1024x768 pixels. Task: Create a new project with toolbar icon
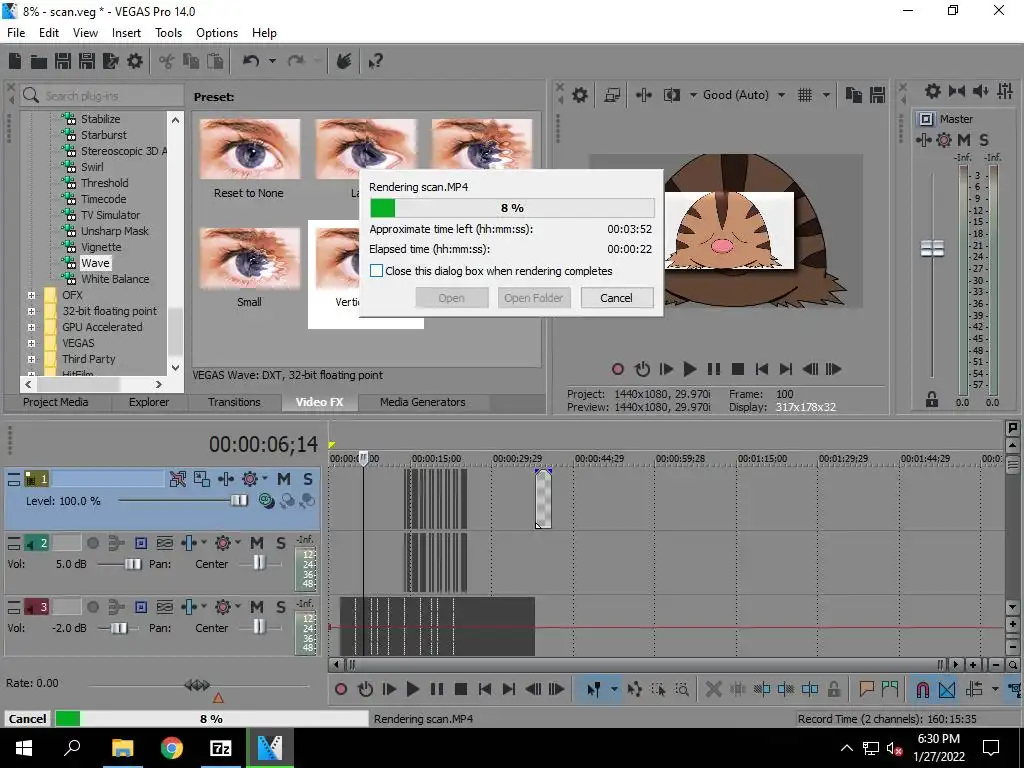coord(15,61)
